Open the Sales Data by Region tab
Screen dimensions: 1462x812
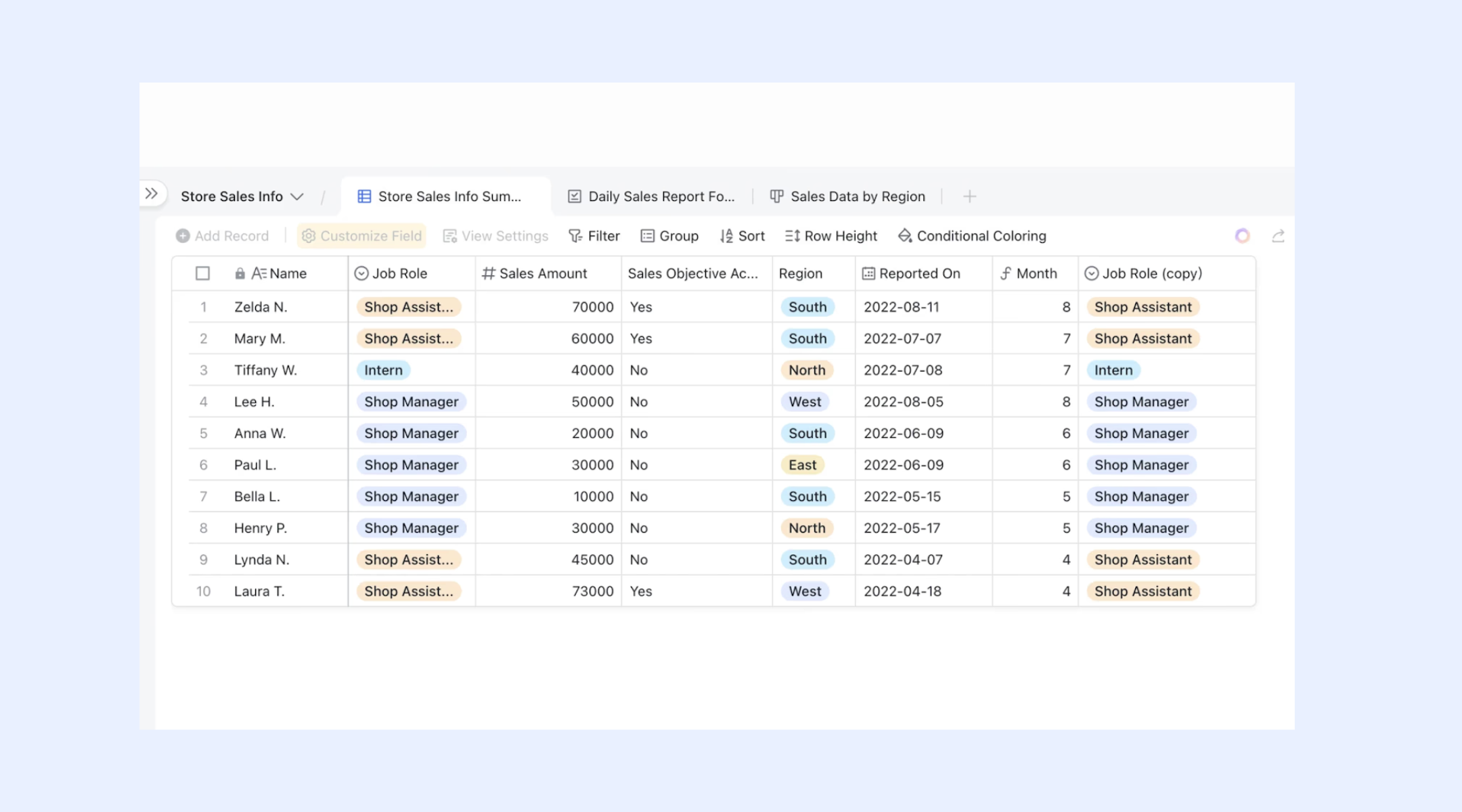847,196
